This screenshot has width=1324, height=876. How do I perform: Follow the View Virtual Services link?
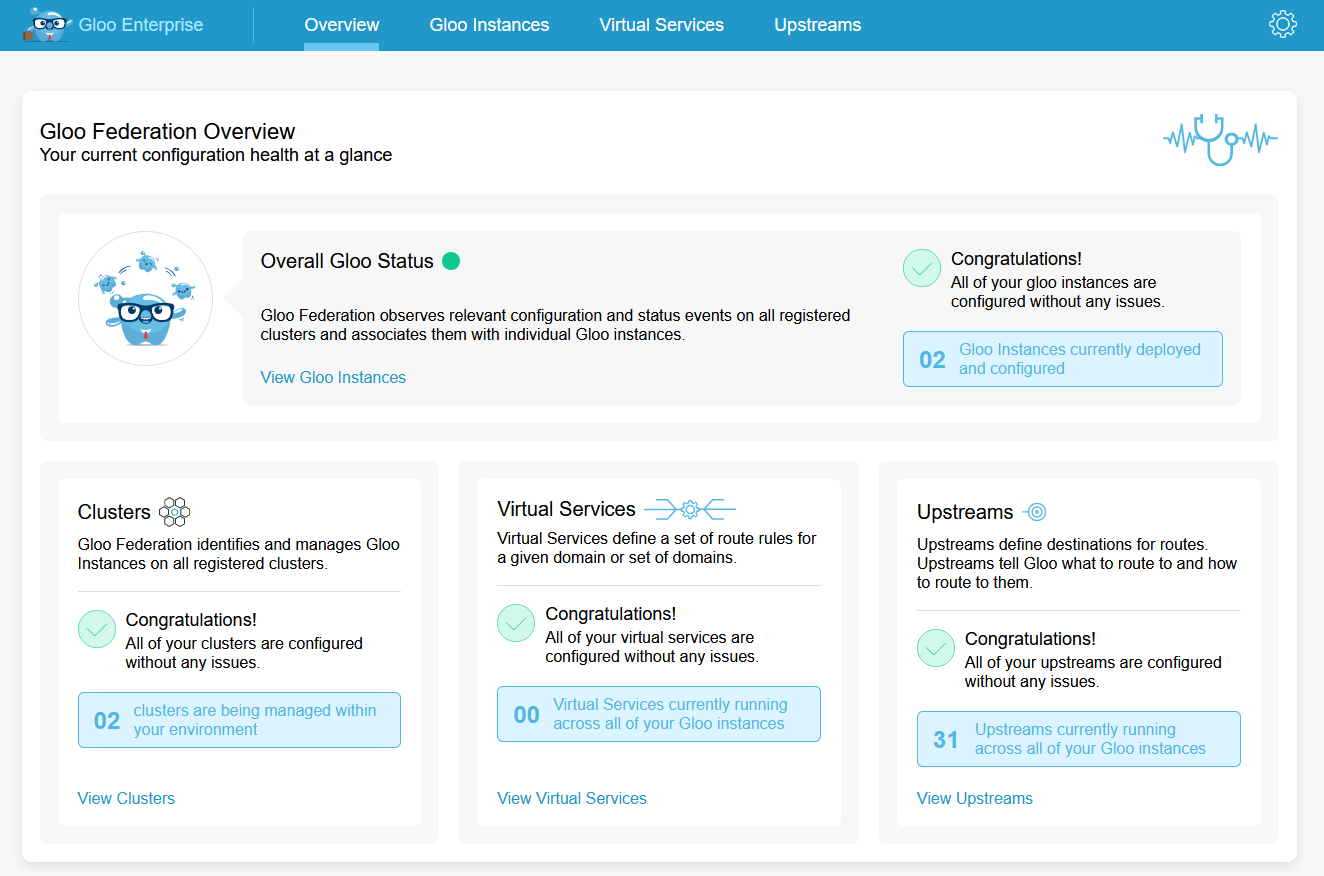coord(572,798)
